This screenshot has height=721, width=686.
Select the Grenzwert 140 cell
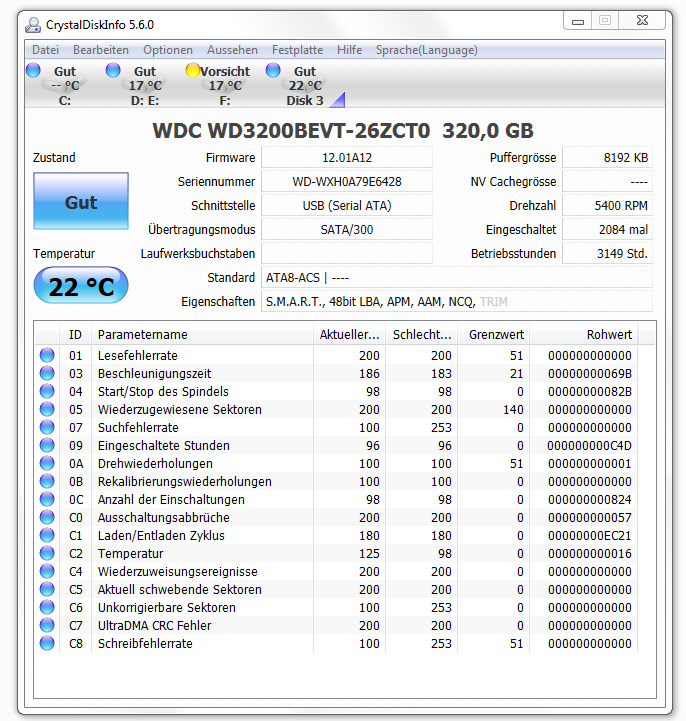(513, 409)
